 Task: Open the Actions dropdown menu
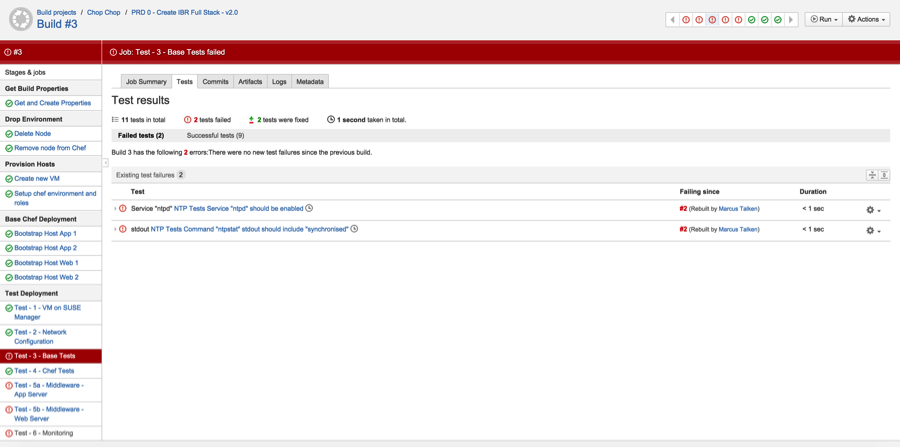coord(866,19)
